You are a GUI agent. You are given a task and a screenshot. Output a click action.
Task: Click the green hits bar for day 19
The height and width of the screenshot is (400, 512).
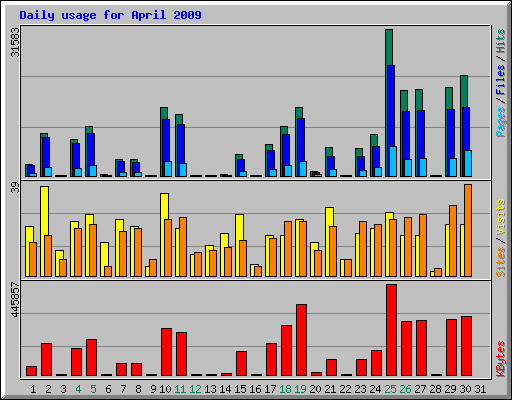(299, 113)
